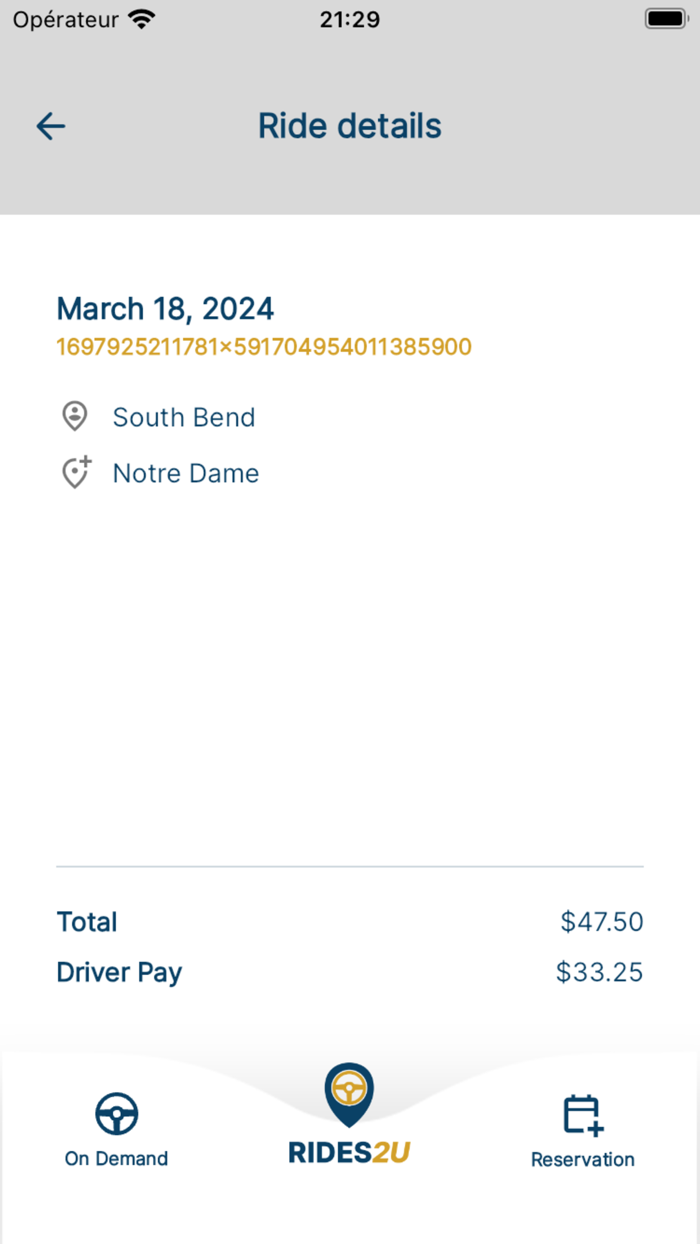Tap the Reservation calendar plus icon

tap(583, 1115)
